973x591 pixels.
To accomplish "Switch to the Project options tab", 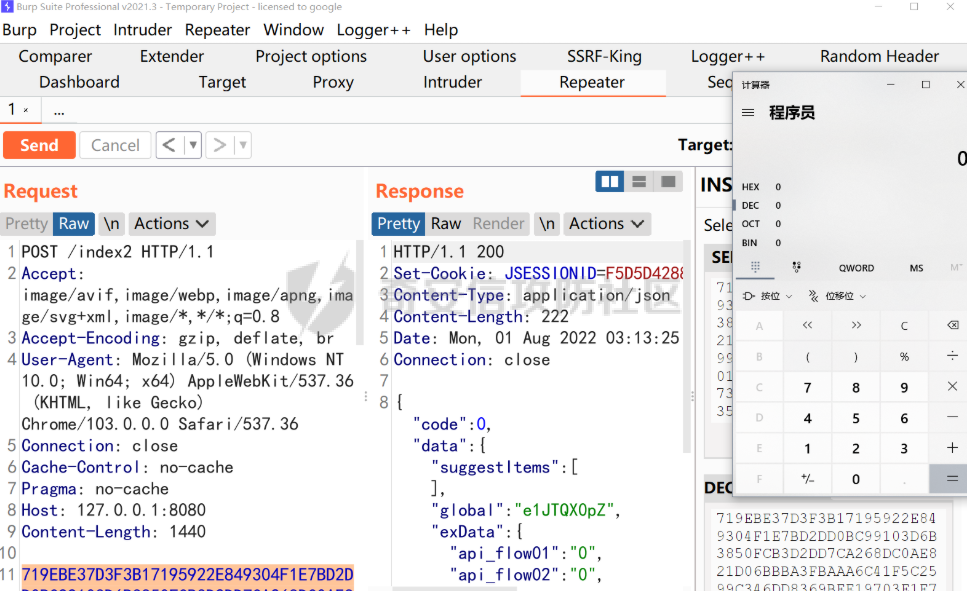I will 311,56.
